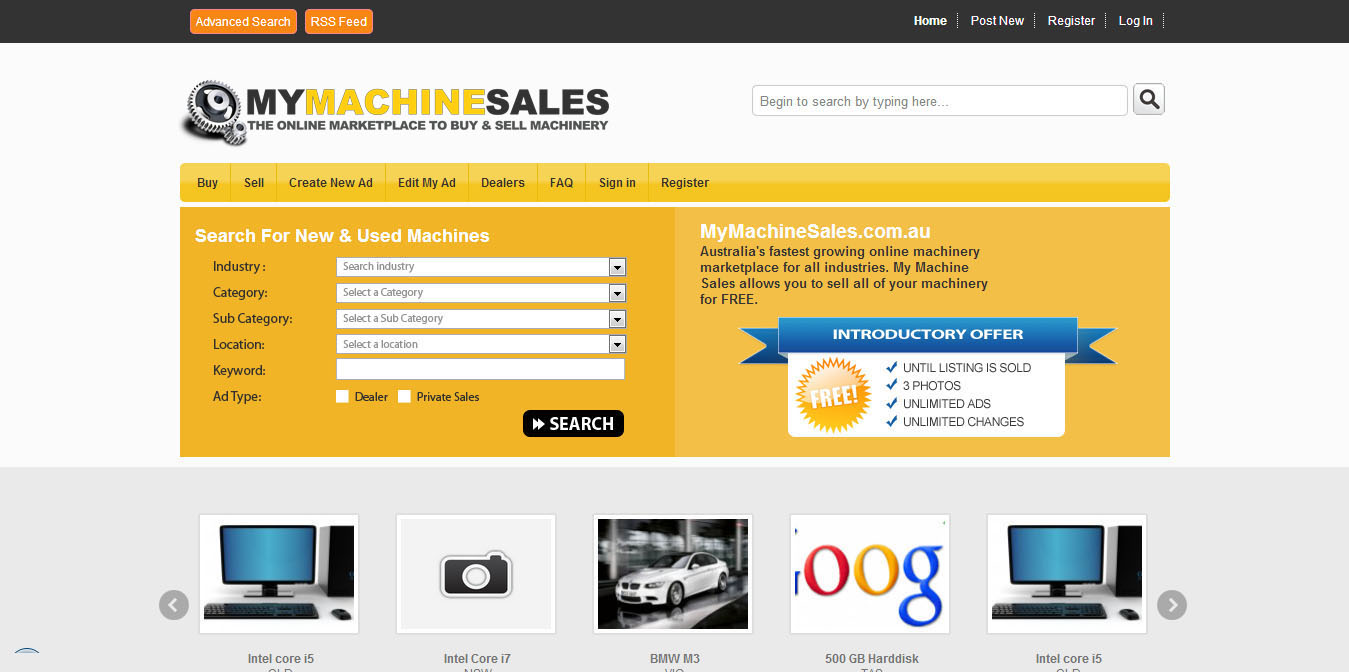
Task: Tick the Private Sales checkbox
Action: [x=404, y=396]
